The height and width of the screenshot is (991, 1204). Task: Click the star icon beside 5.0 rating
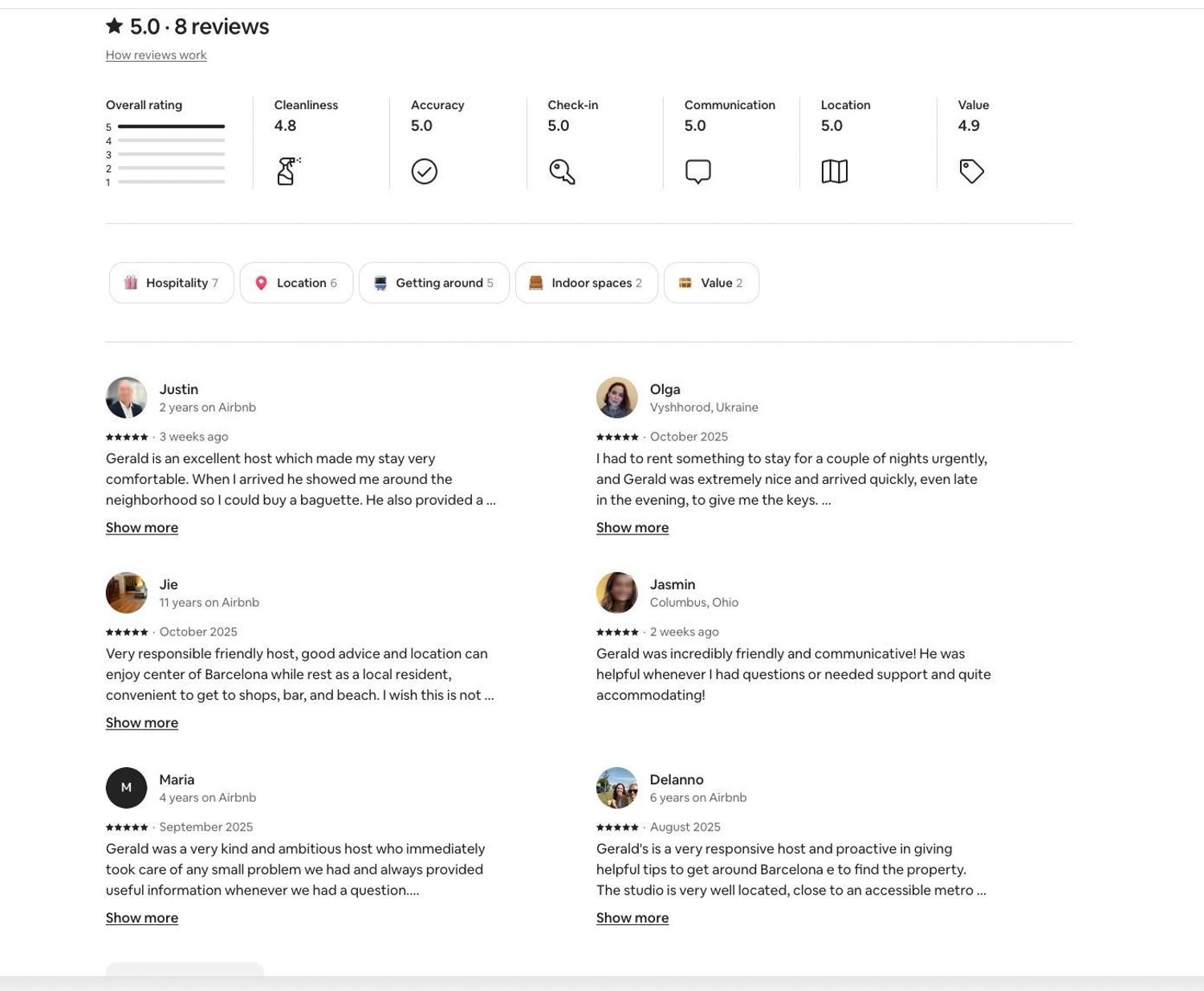click(x=115, y=26)
